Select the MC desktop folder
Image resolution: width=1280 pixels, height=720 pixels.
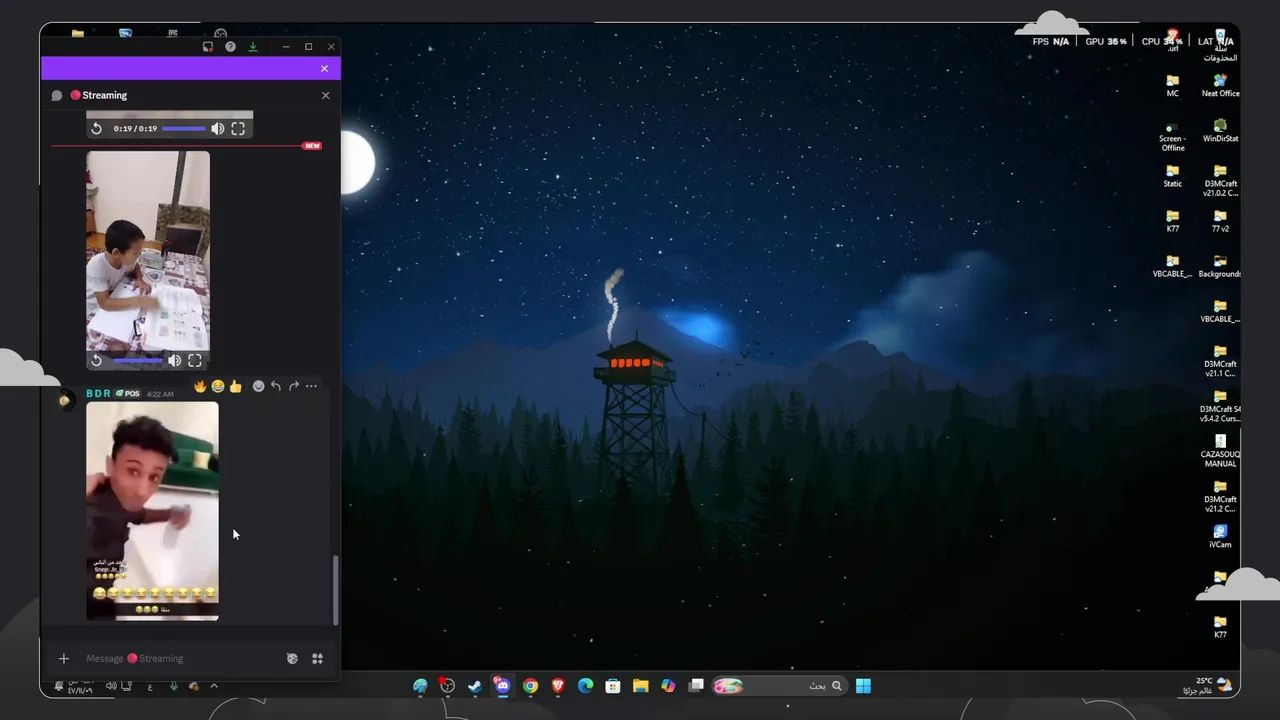coord(1172,85)
